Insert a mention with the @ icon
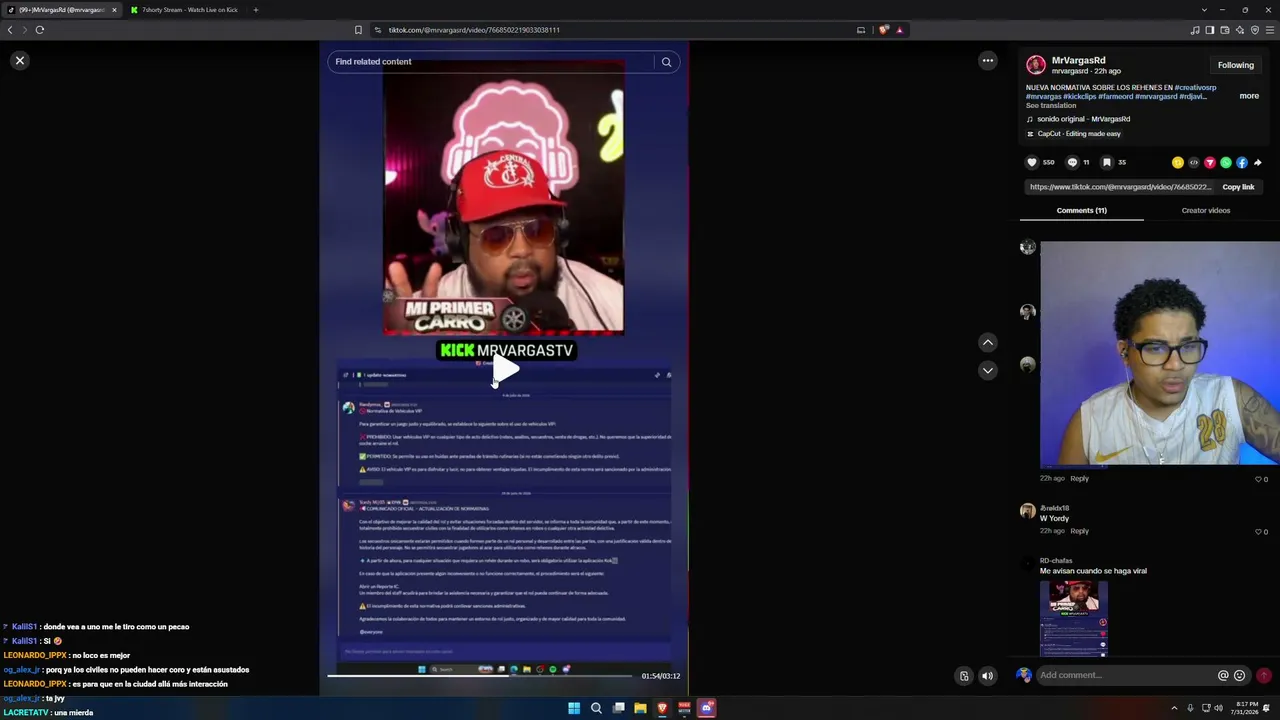1280x720 pixels. (1223, 675)
